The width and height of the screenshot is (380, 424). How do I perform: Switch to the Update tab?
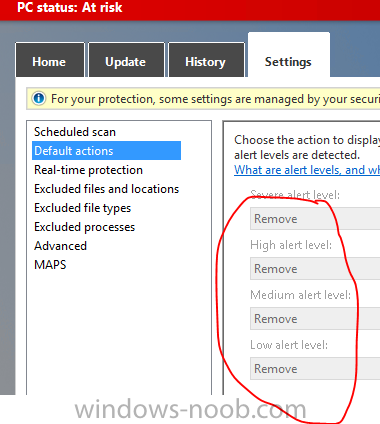click(126, 60)
